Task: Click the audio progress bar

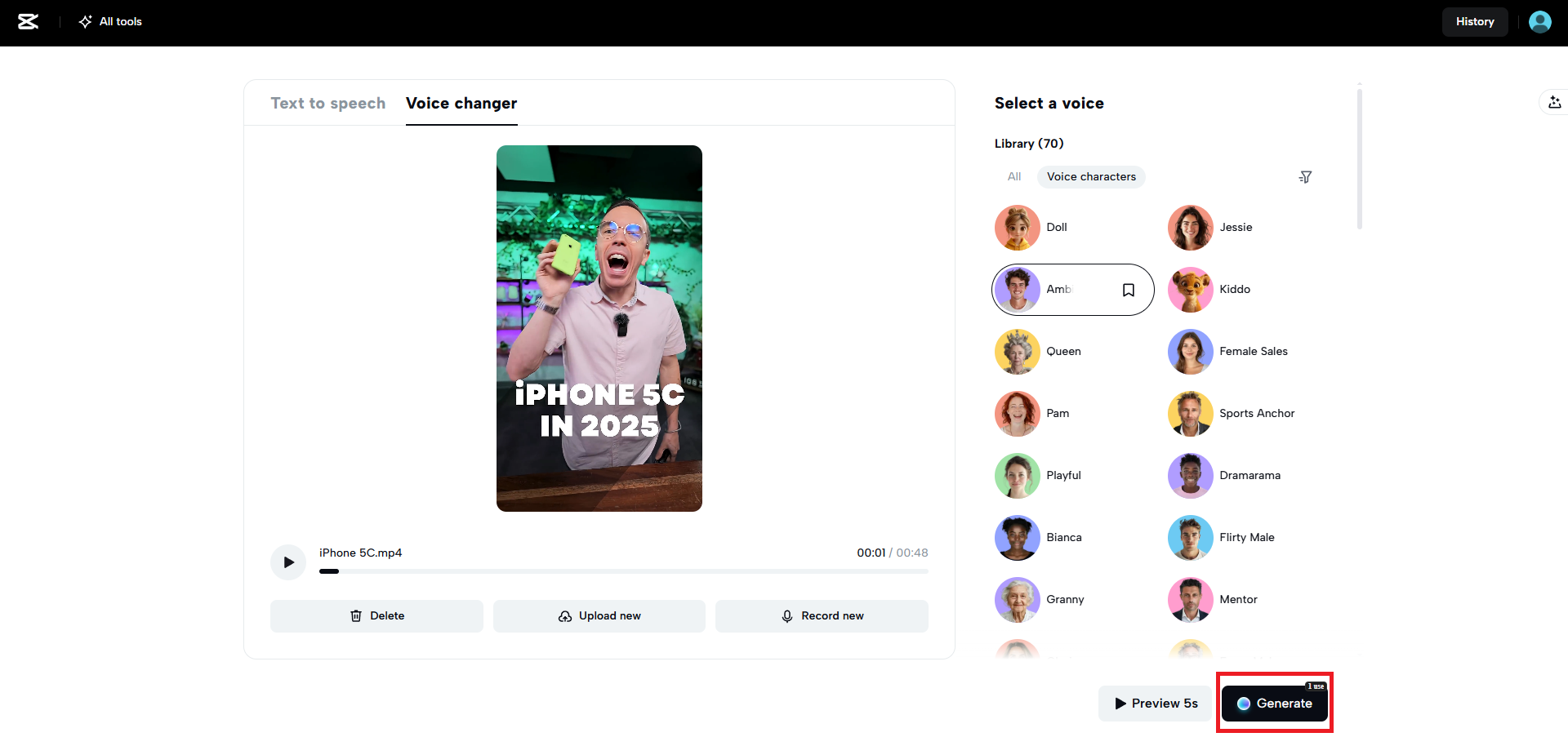Action: pyautogui.click(x=623, y=571)
